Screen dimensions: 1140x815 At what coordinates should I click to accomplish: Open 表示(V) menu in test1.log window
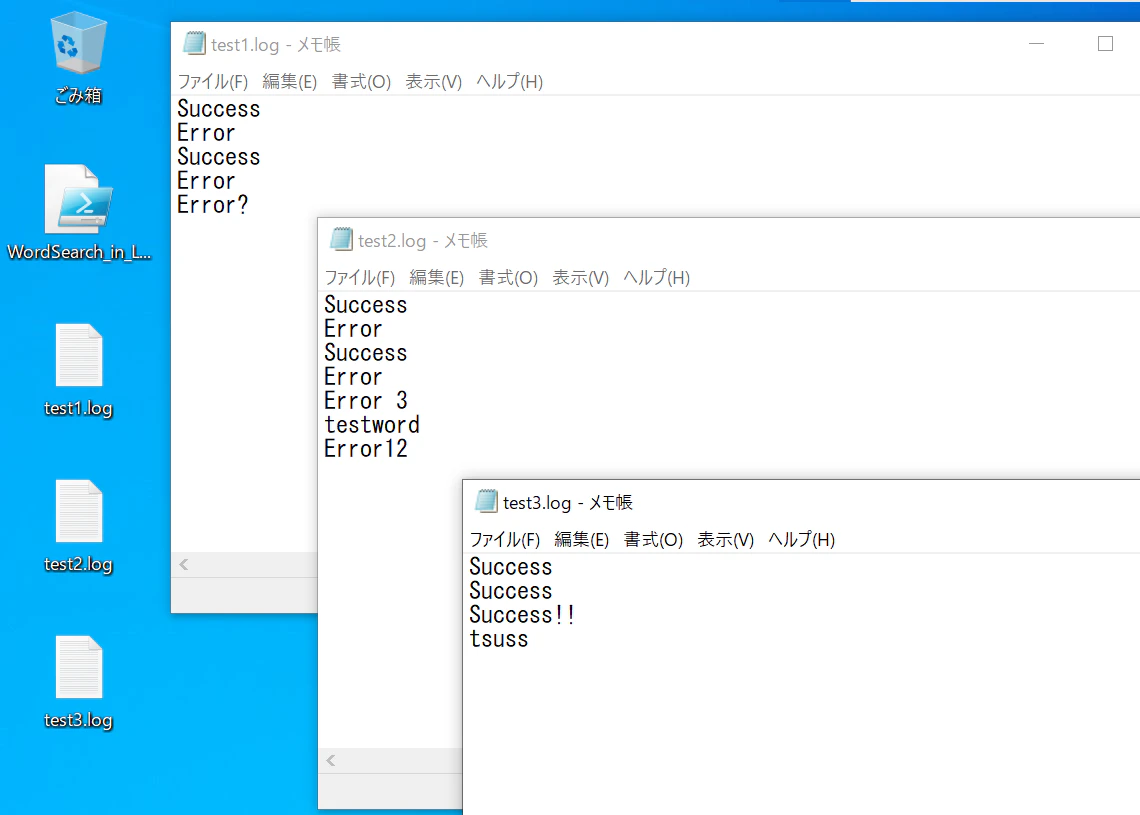433,81
